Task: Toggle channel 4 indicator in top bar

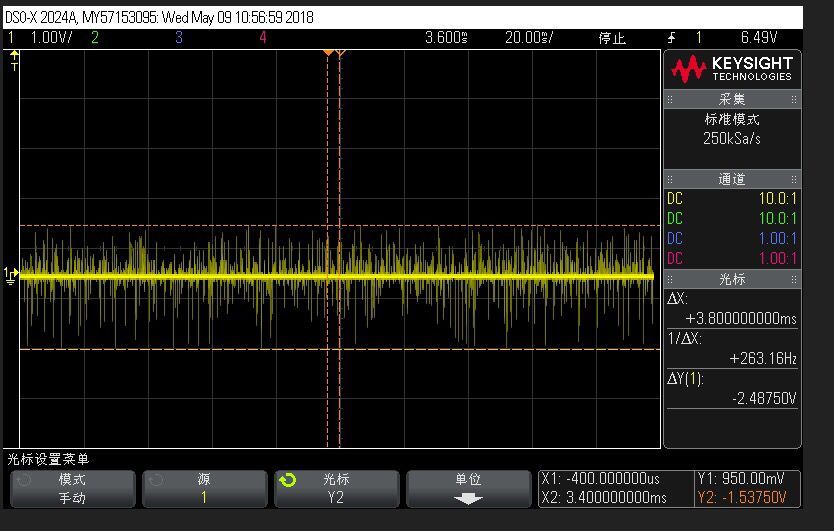Action: click(x=263, y=38)
